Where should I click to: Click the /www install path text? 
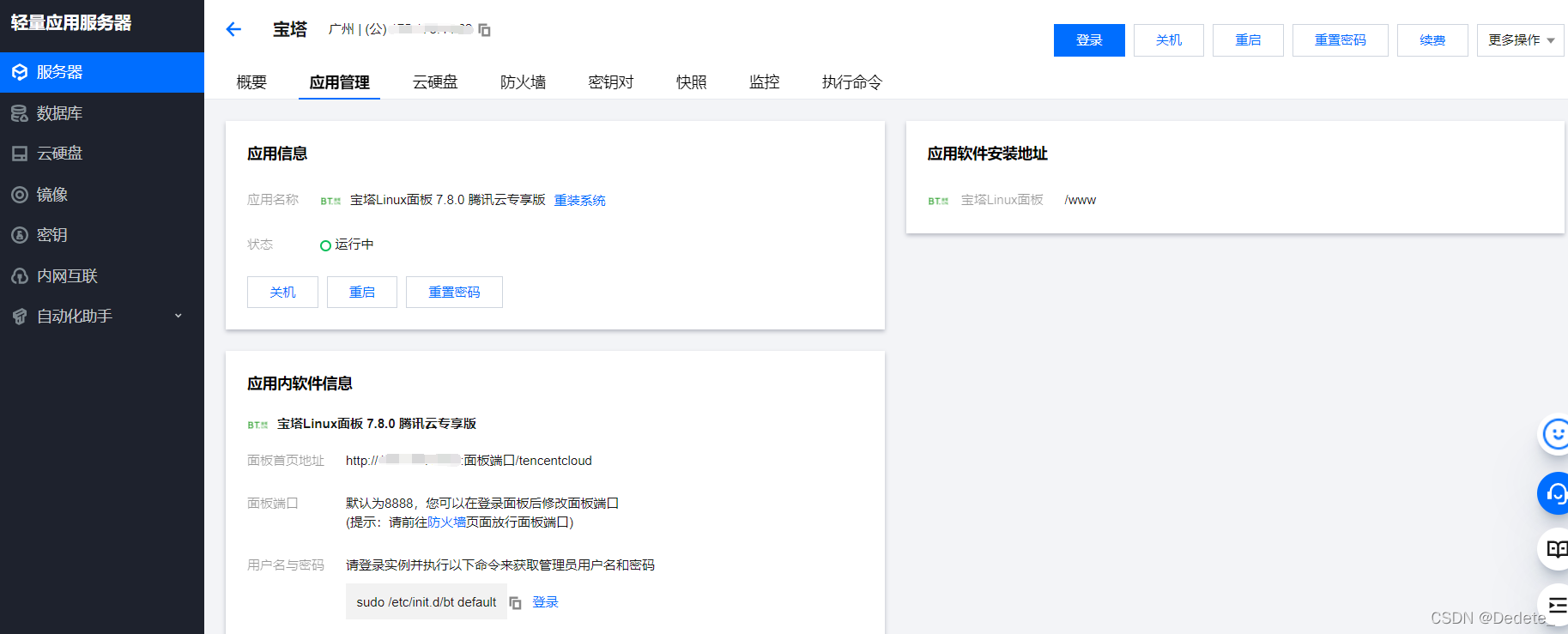tap(1080, 200)
